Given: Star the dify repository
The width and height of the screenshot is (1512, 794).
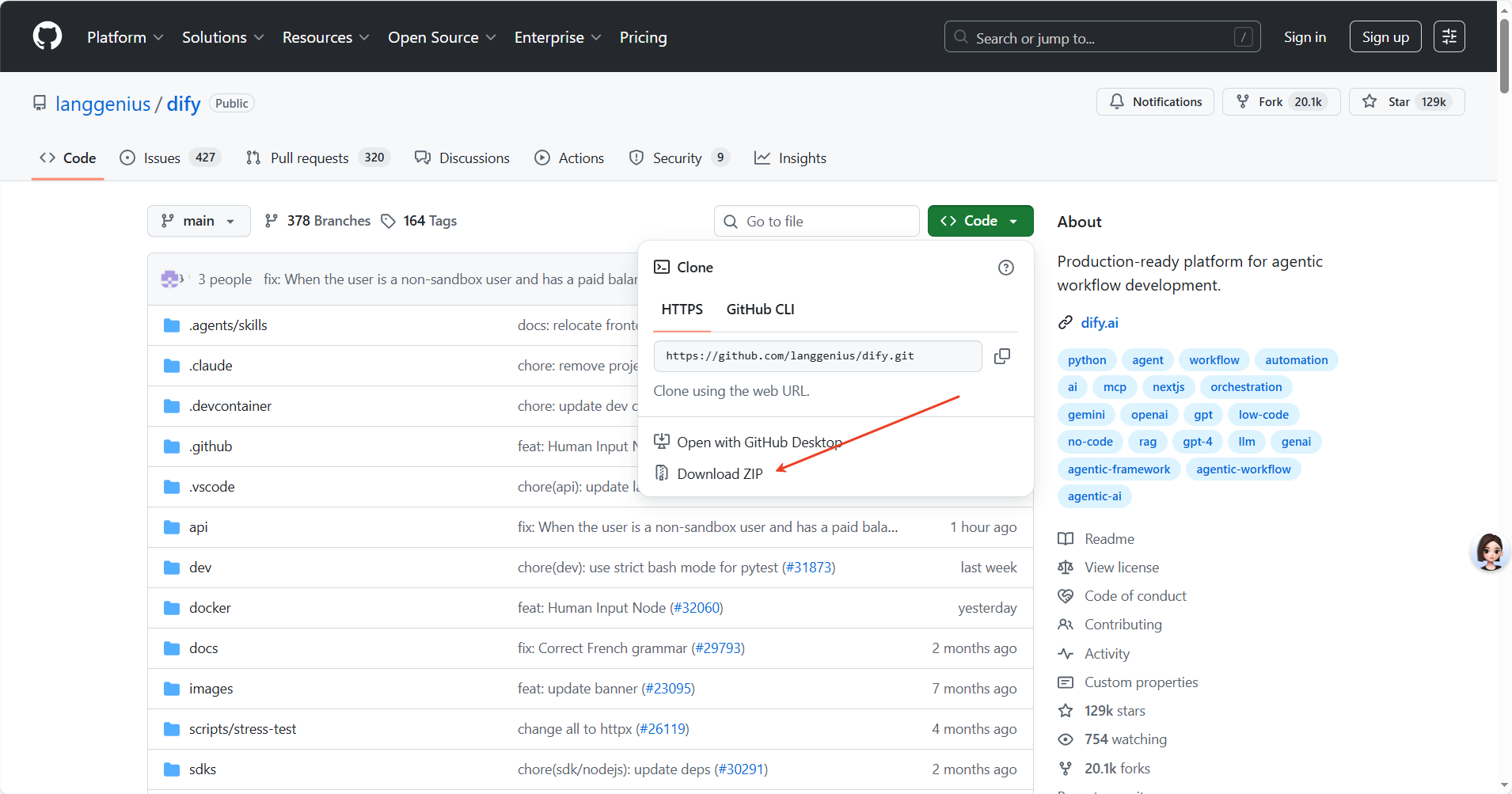Looking at the screenshot, I should click(1407, 102).
